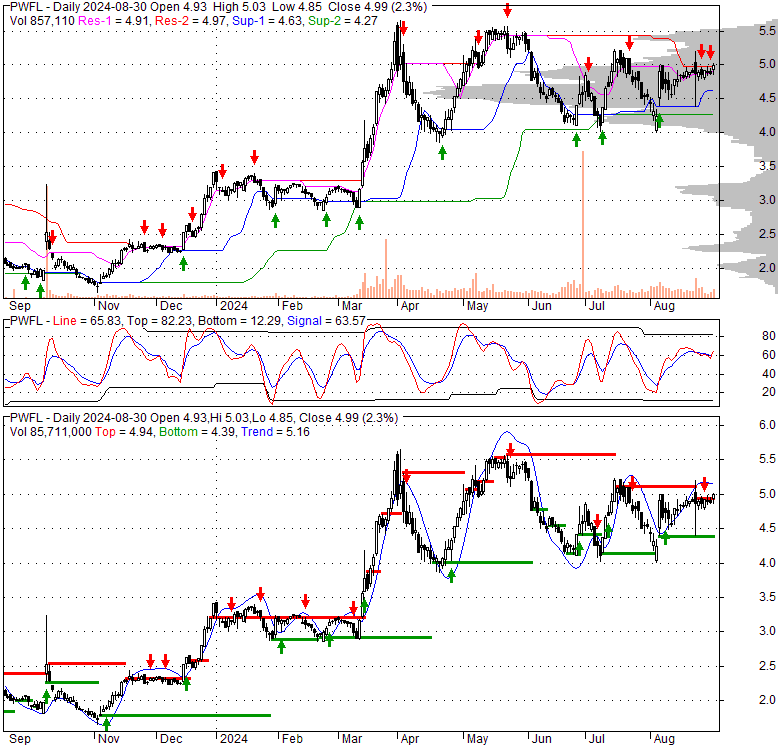Click the 5.5 price label on top chart axis
Image resolution: width=780 pixels, height=745 pixels.
click(767, 31)
